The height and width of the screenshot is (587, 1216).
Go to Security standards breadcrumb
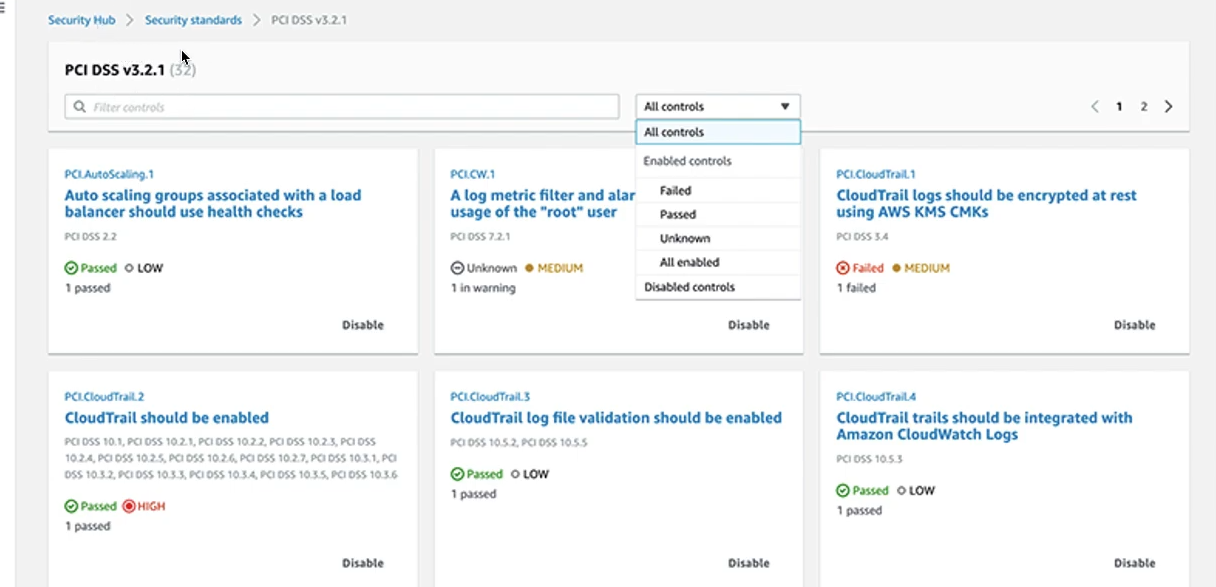pyautogui.click(x=193, y=20)
